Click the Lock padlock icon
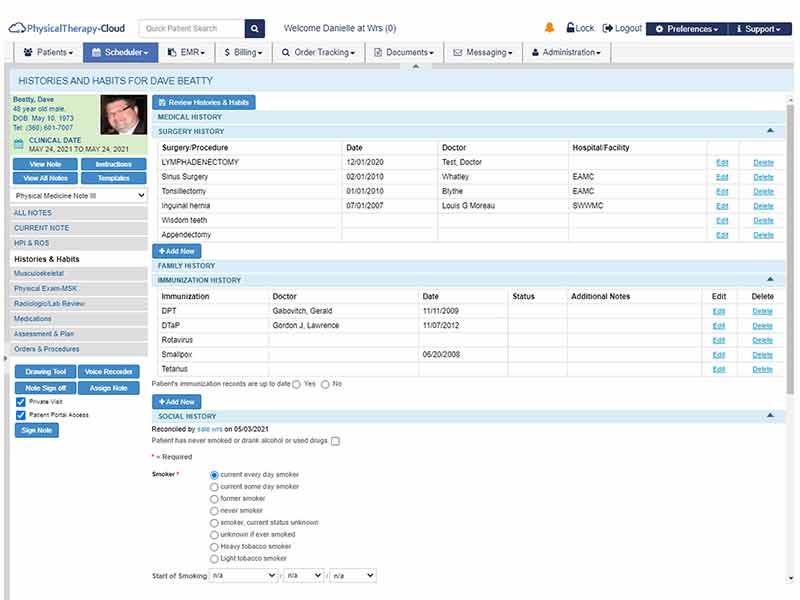 570,28
